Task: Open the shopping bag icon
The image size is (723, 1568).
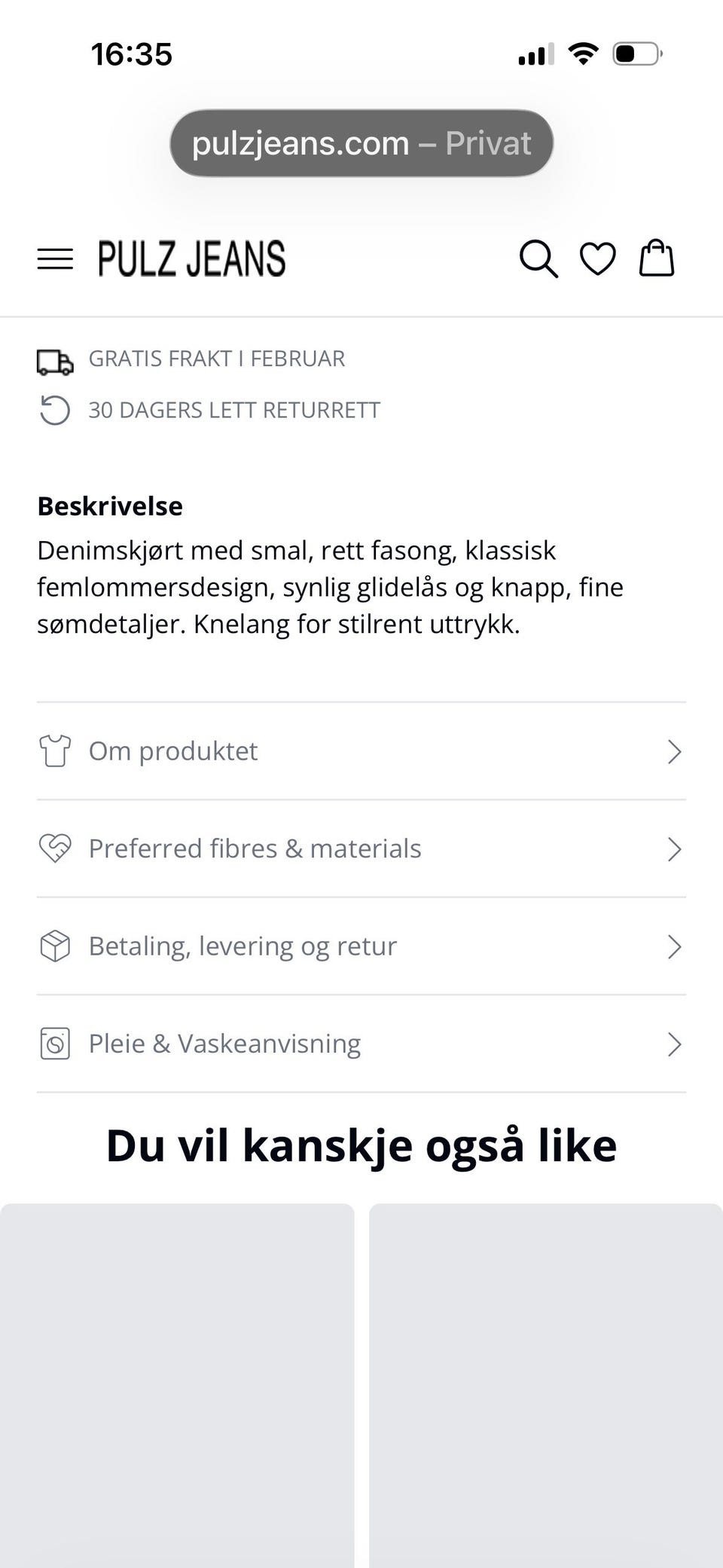Action: [657, 258]
